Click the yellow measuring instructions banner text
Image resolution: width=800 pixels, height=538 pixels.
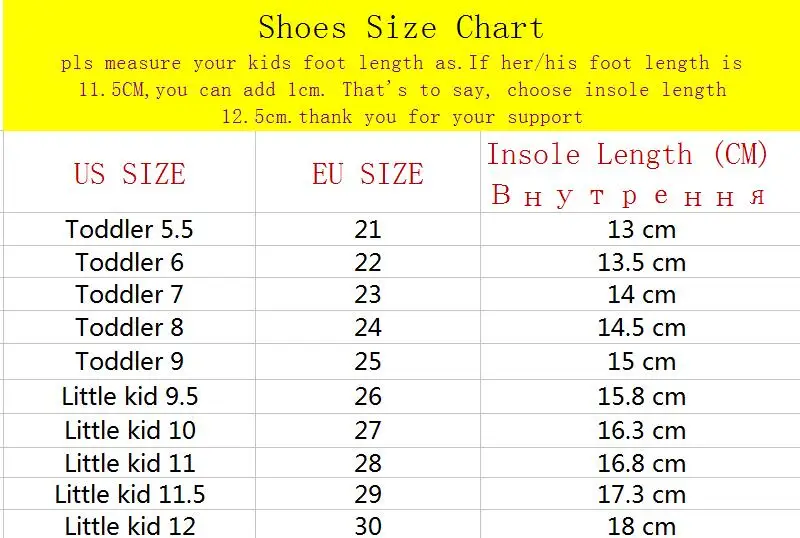click(x=401, y=90)
